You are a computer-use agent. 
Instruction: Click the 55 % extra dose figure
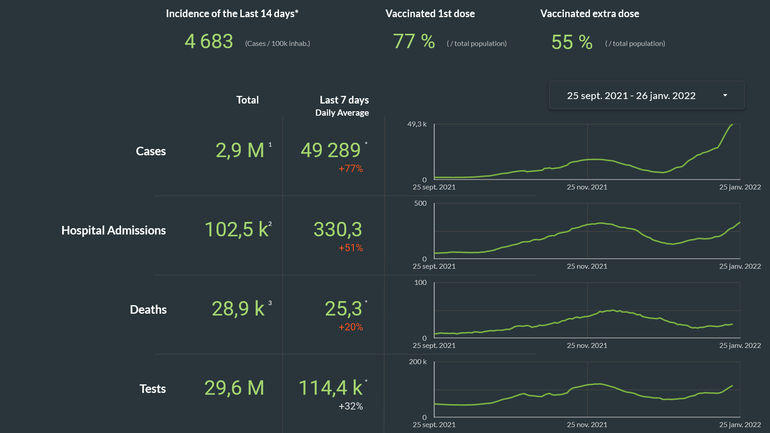pyautogui.click(x=571, y=42)
